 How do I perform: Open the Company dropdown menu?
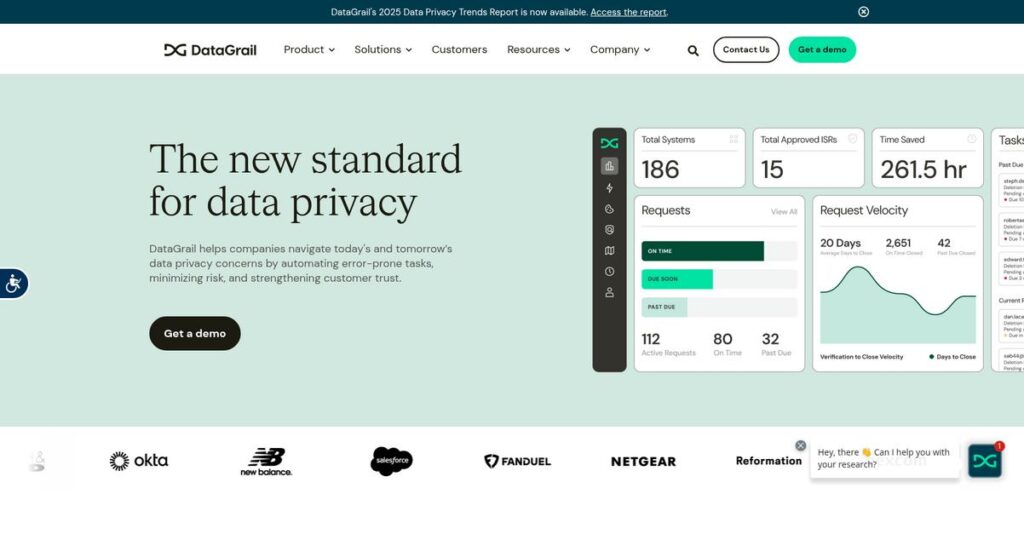pyautogui.click(x=619, y=50)
